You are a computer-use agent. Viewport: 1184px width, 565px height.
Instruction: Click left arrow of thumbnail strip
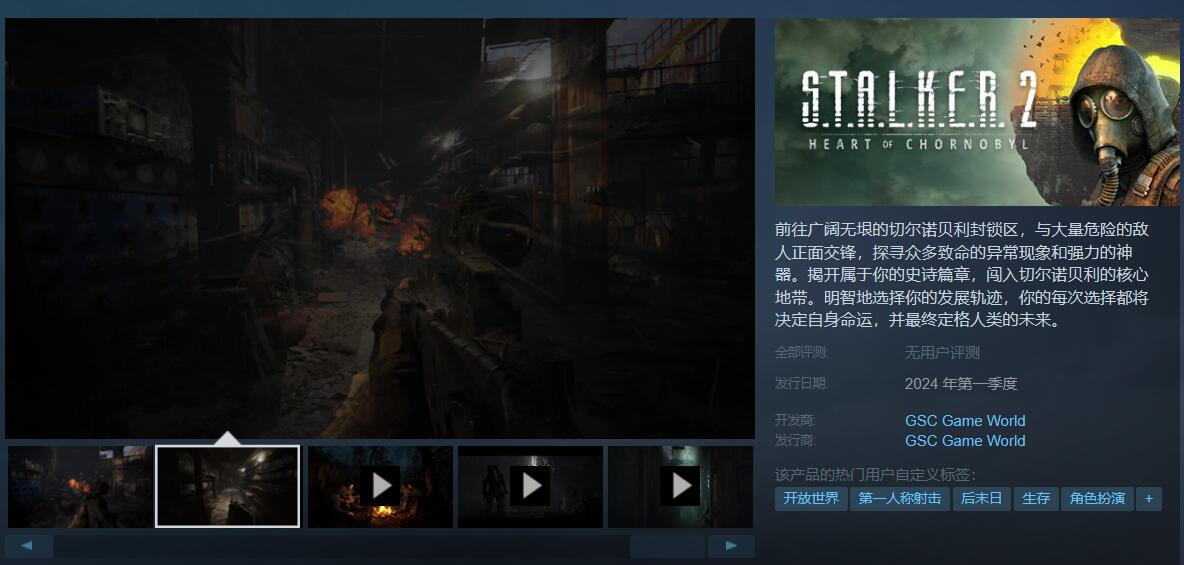click(28, 546)
